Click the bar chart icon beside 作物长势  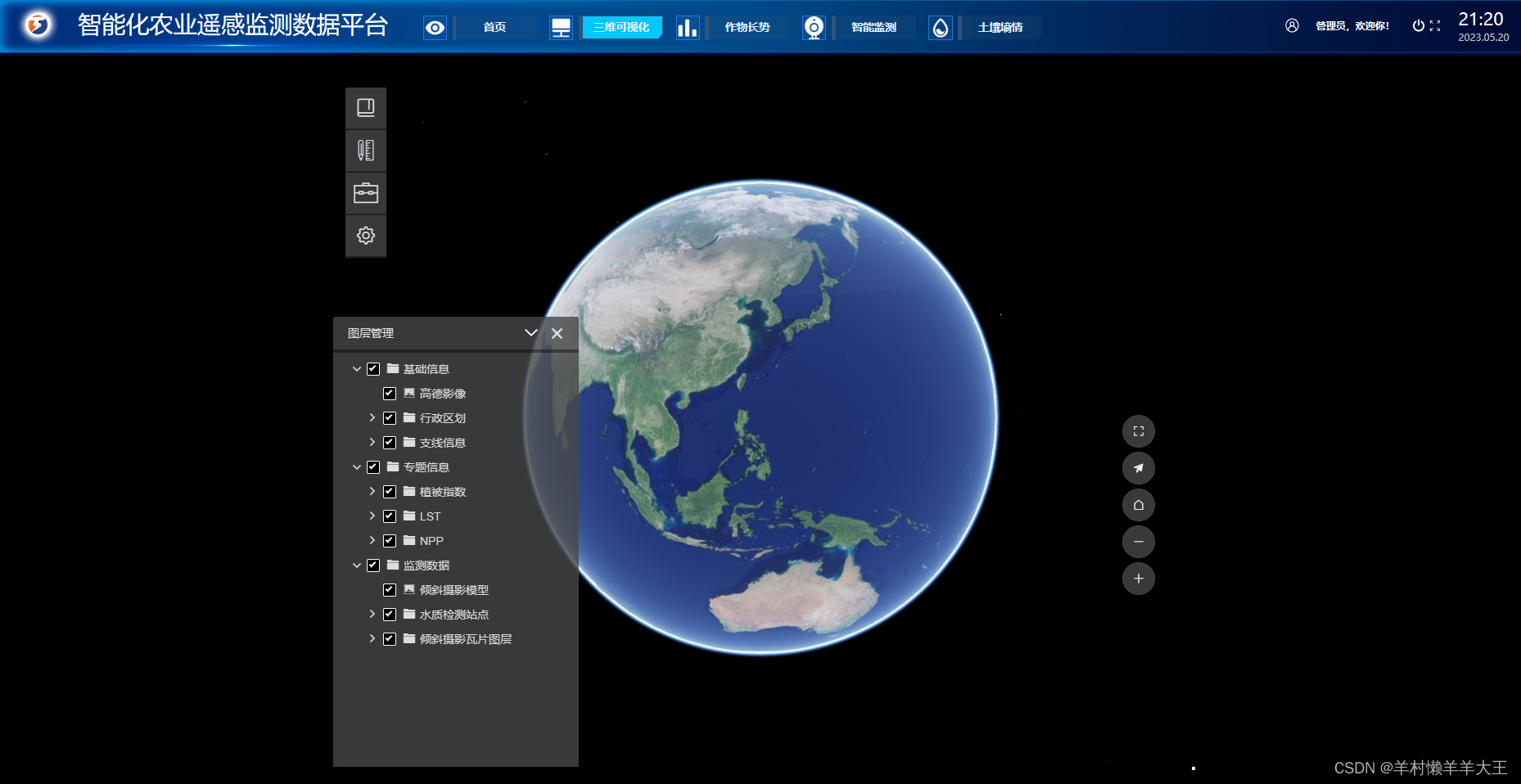[x=688, y=27]
